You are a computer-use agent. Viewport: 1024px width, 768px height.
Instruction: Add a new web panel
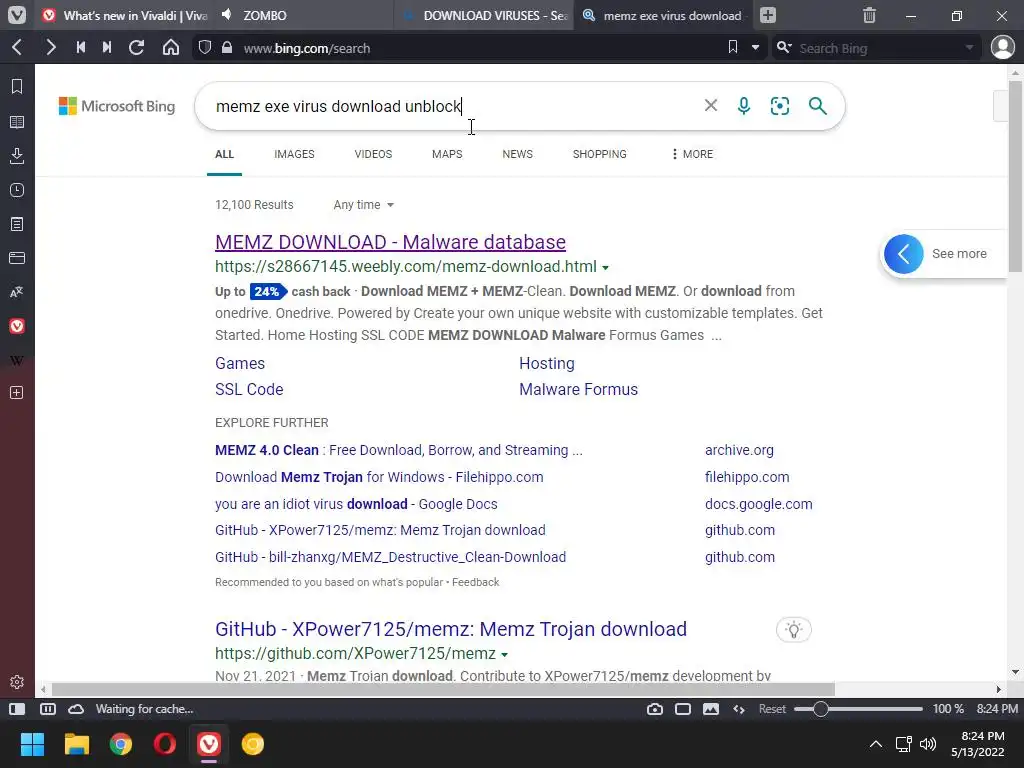(x=17, y=392)
